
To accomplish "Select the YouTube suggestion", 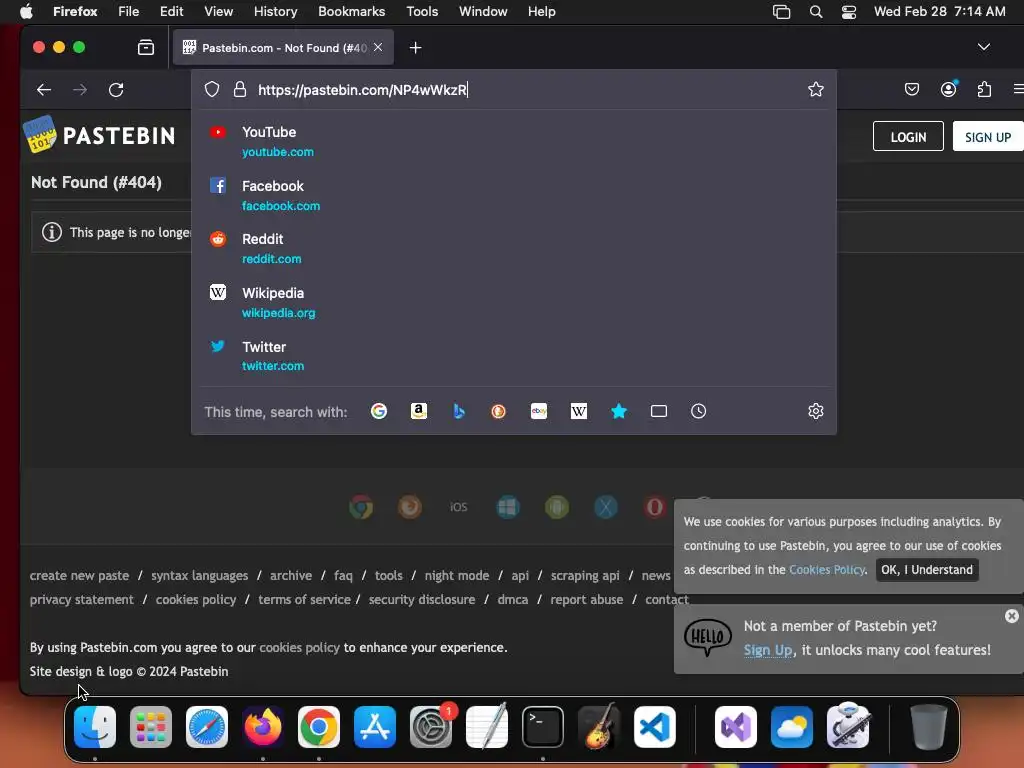I will pyautogui.click(x=513, y=141).
